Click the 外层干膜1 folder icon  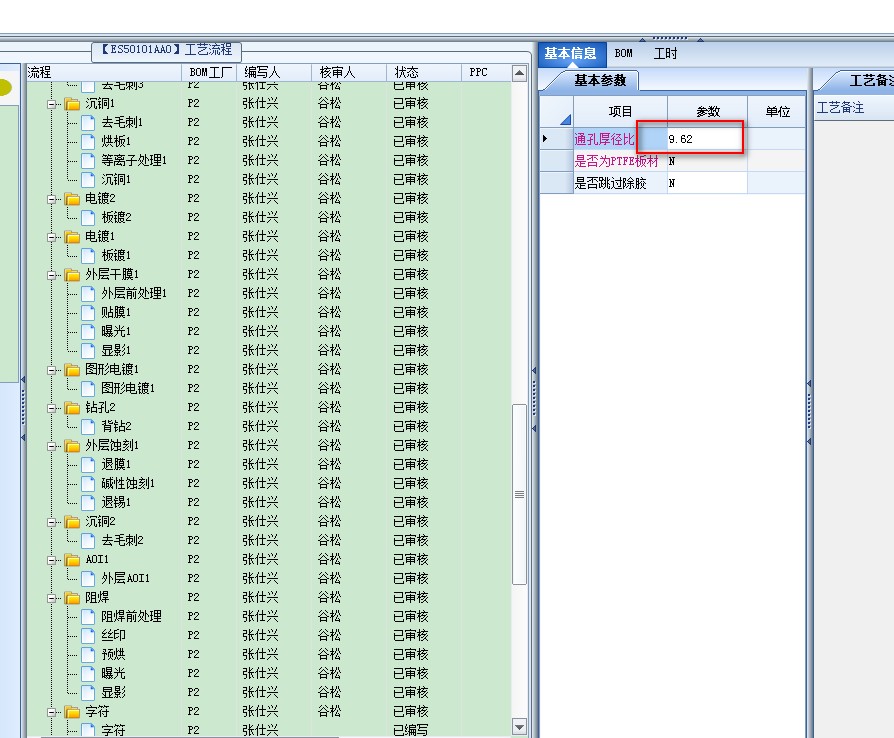pyautogui.click(x=72, y=274)
